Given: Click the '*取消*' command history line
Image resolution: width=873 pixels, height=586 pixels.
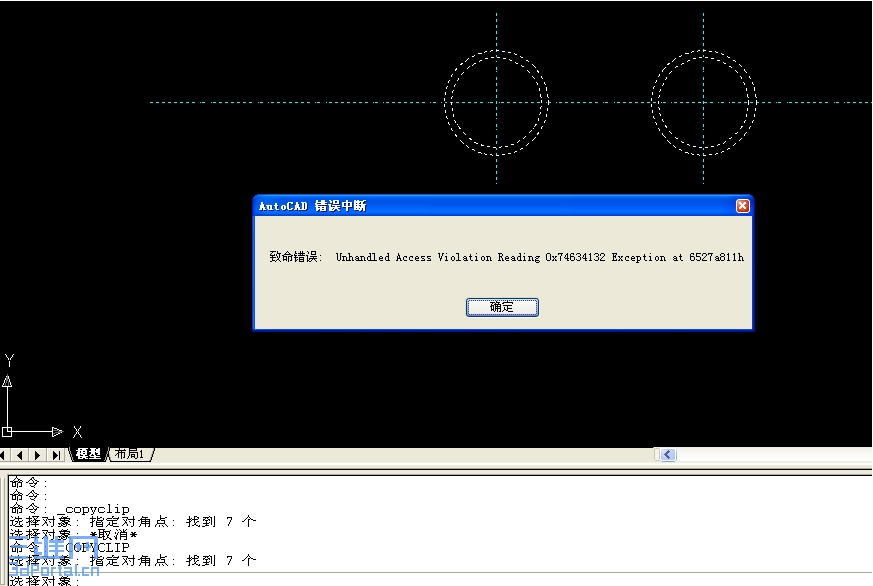Looking at the screenshot, I should tap(73, 534).
